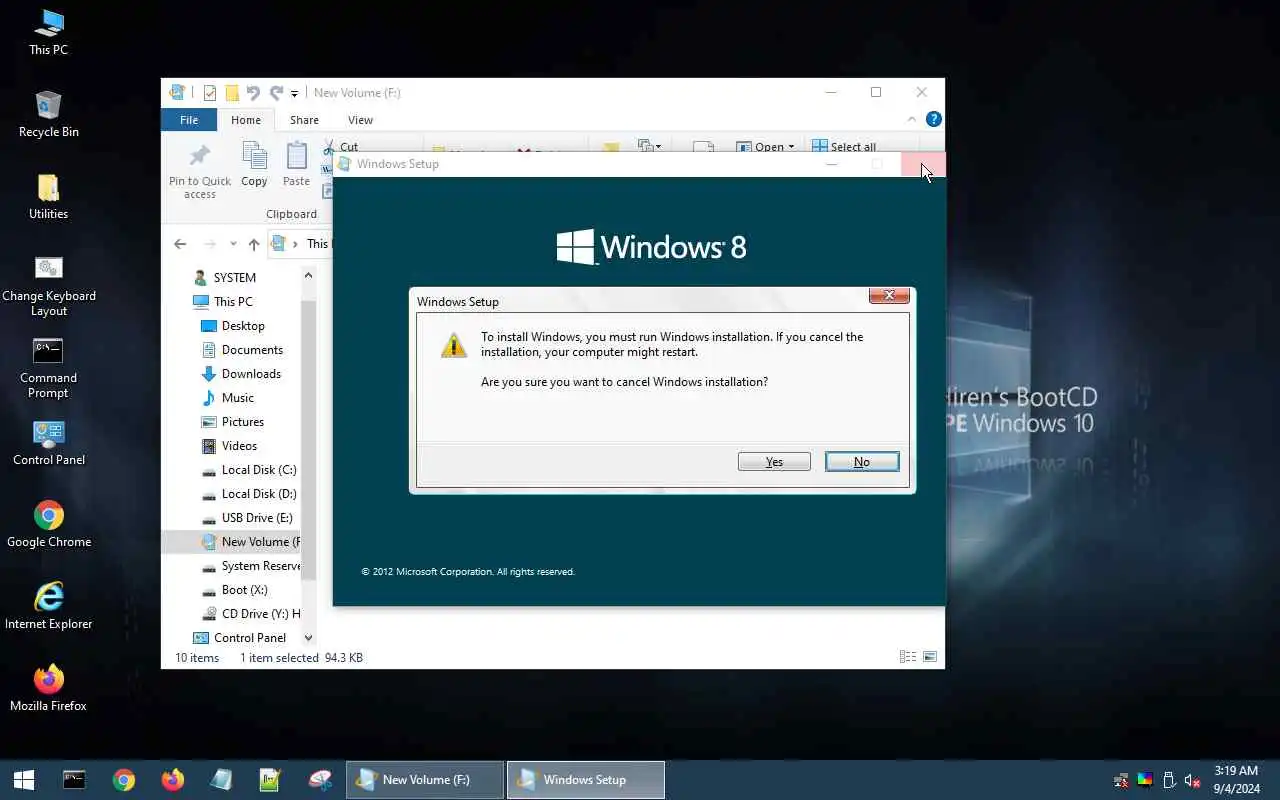1280x800 pixels.
Task: Click the navigation pane scroll down arrow
Action: [308, 638]
